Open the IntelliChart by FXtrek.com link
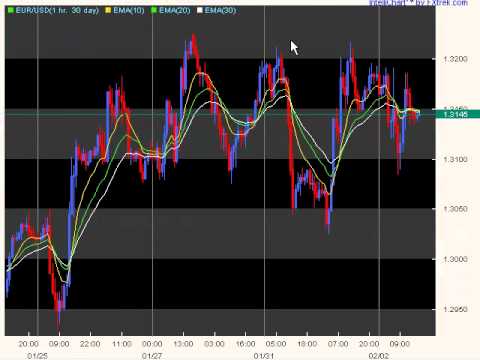 tap(418, 3)
